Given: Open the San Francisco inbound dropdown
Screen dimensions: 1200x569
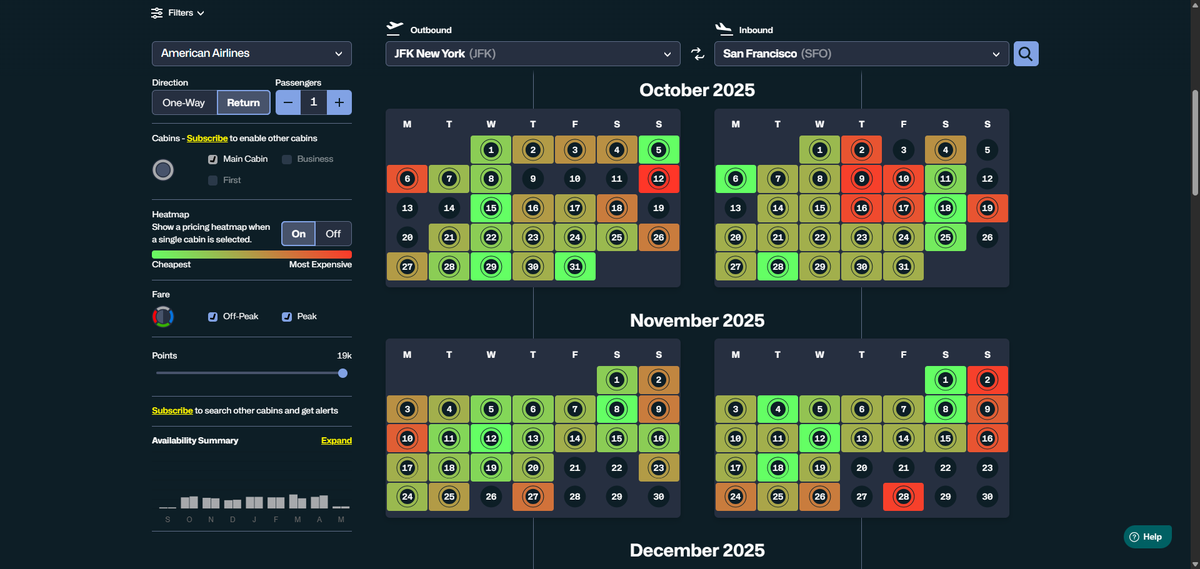Looking at the screenshot, I should click(x=861, y=54).
